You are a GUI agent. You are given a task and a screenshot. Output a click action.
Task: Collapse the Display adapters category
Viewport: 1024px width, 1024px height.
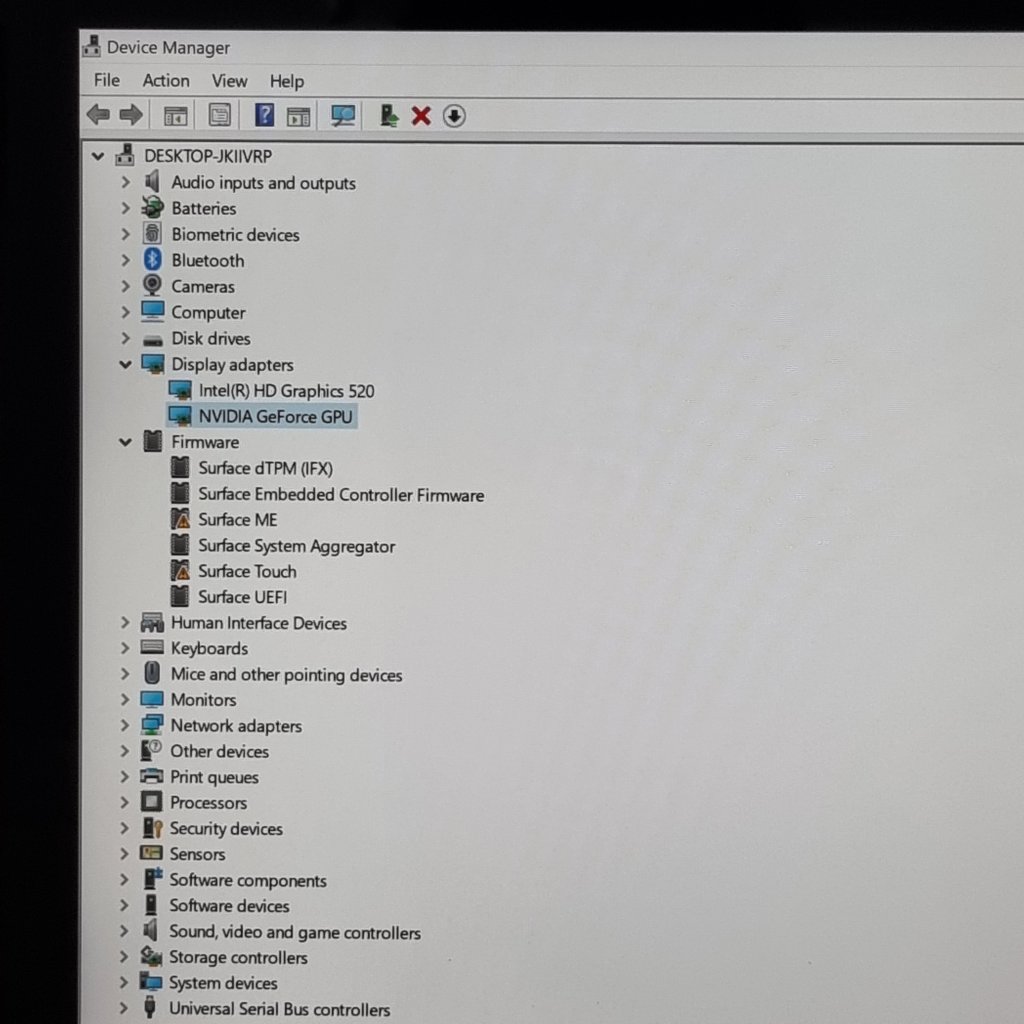[x=125, y=364]
